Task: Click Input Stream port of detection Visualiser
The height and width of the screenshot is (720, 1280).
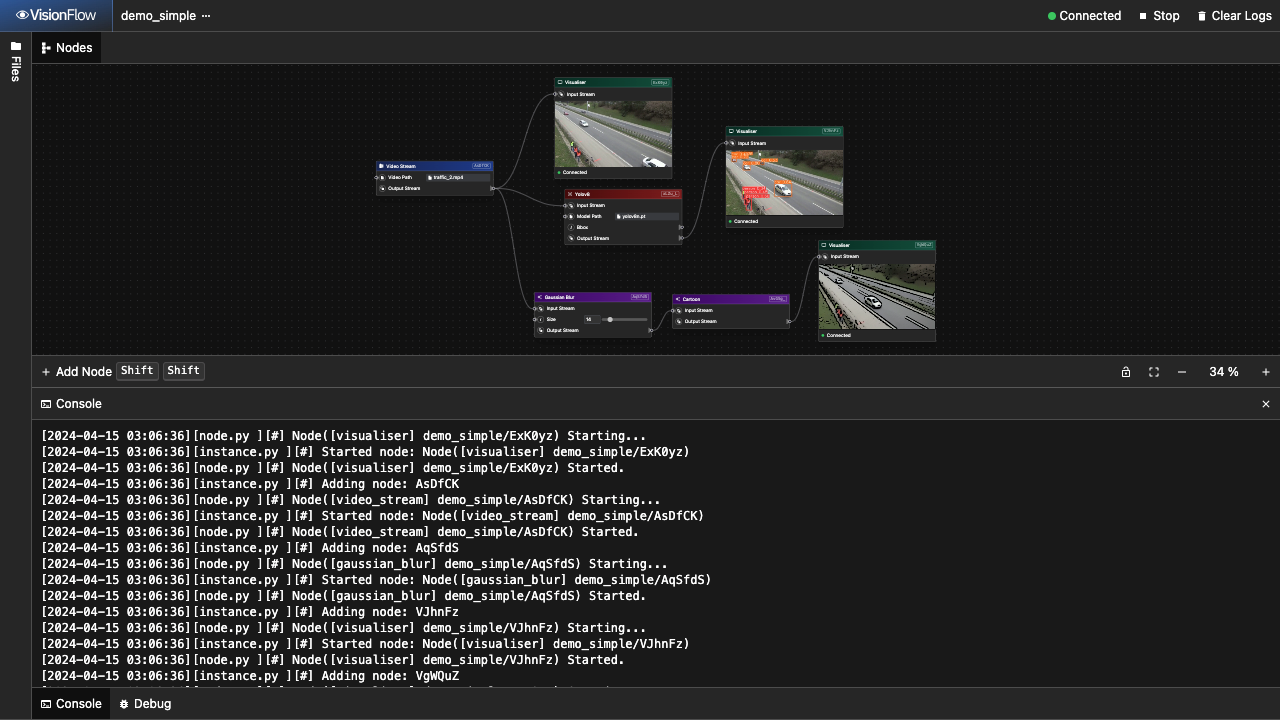Action: coord(727,143)
